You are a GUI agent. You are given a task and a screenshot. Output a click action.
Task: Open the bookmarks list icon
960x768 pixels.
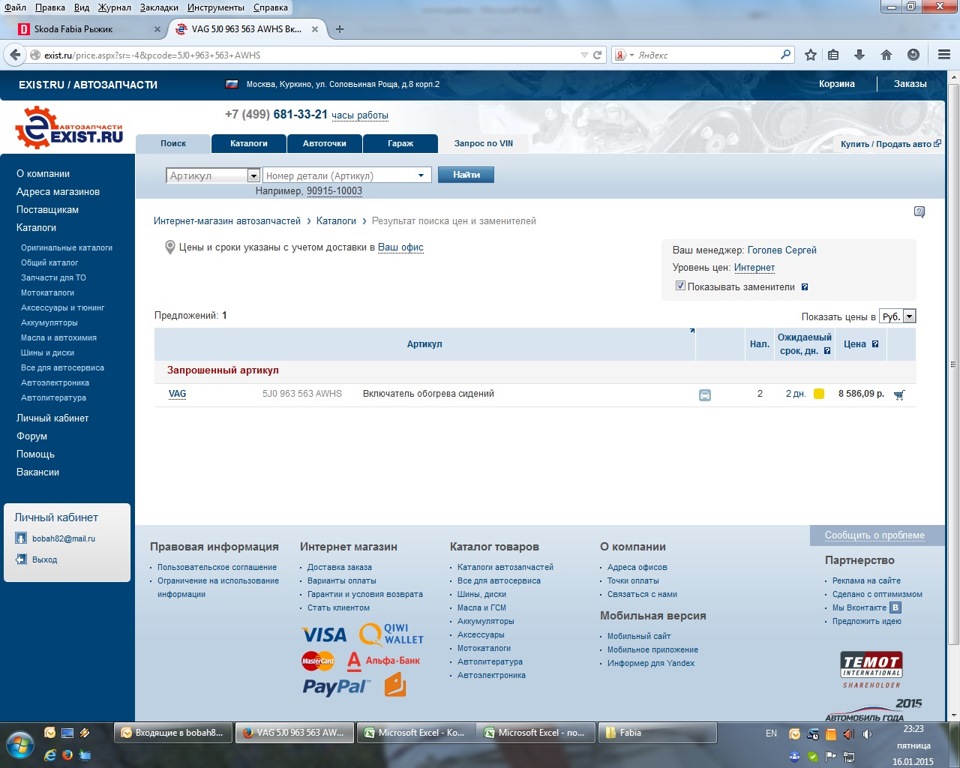point(833,55)
